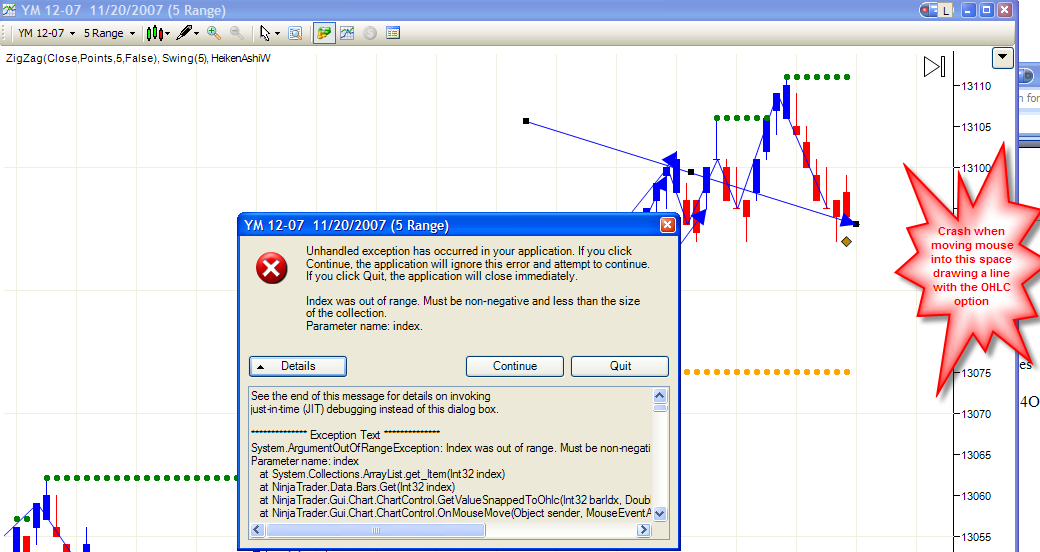Click 13075 price axis label
Image resolution: width=1040 pixels, height=552 pixels.
pyautogui.click(x=976, y=374)
